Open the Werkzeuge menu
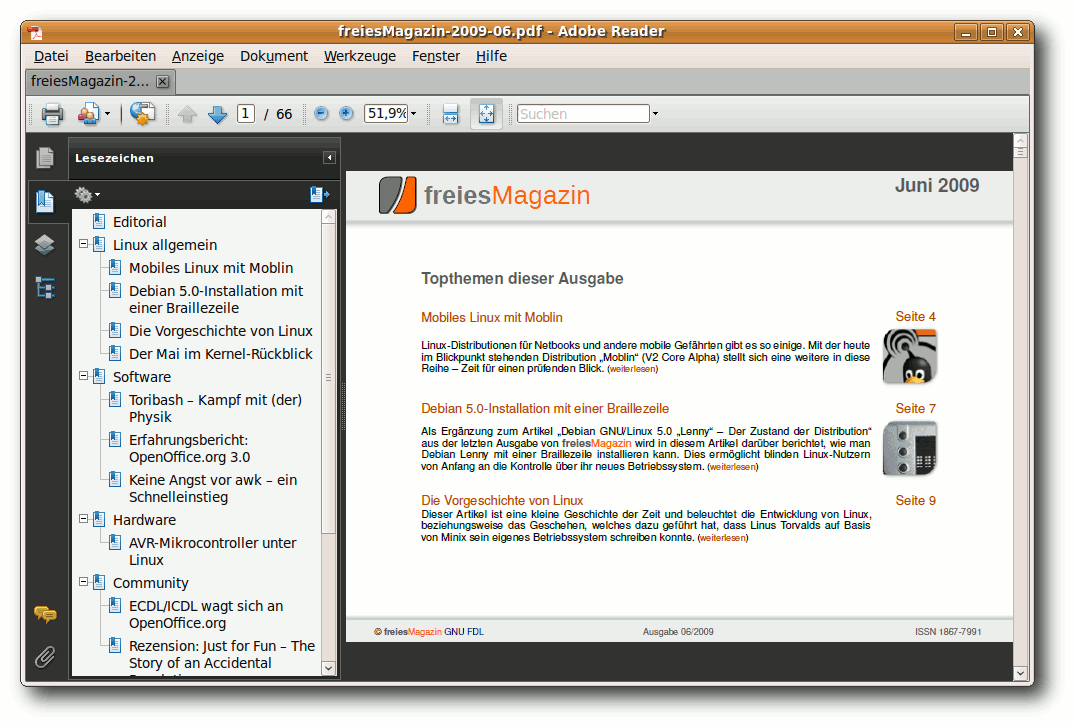The image size is (1075, 727). (x=360, y=56)
